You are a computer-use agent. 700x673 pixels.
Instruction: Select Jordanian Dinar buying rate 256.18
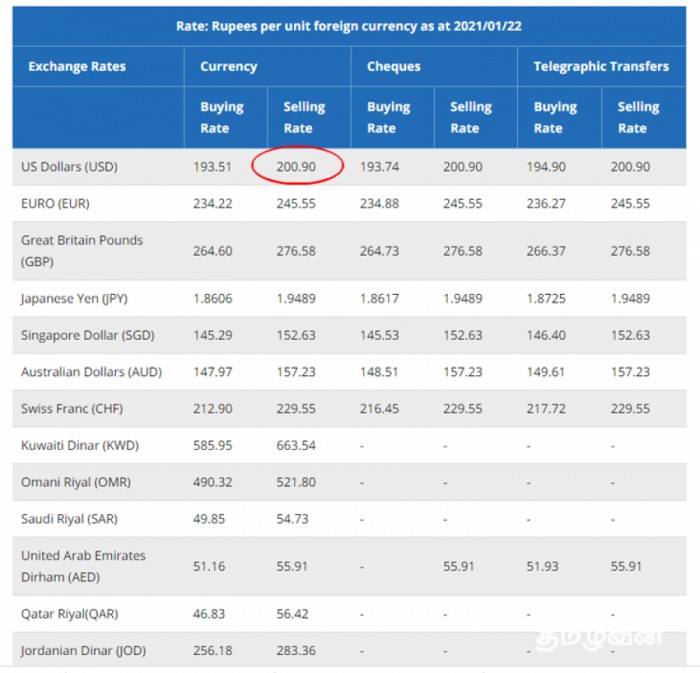click(213, 651)
